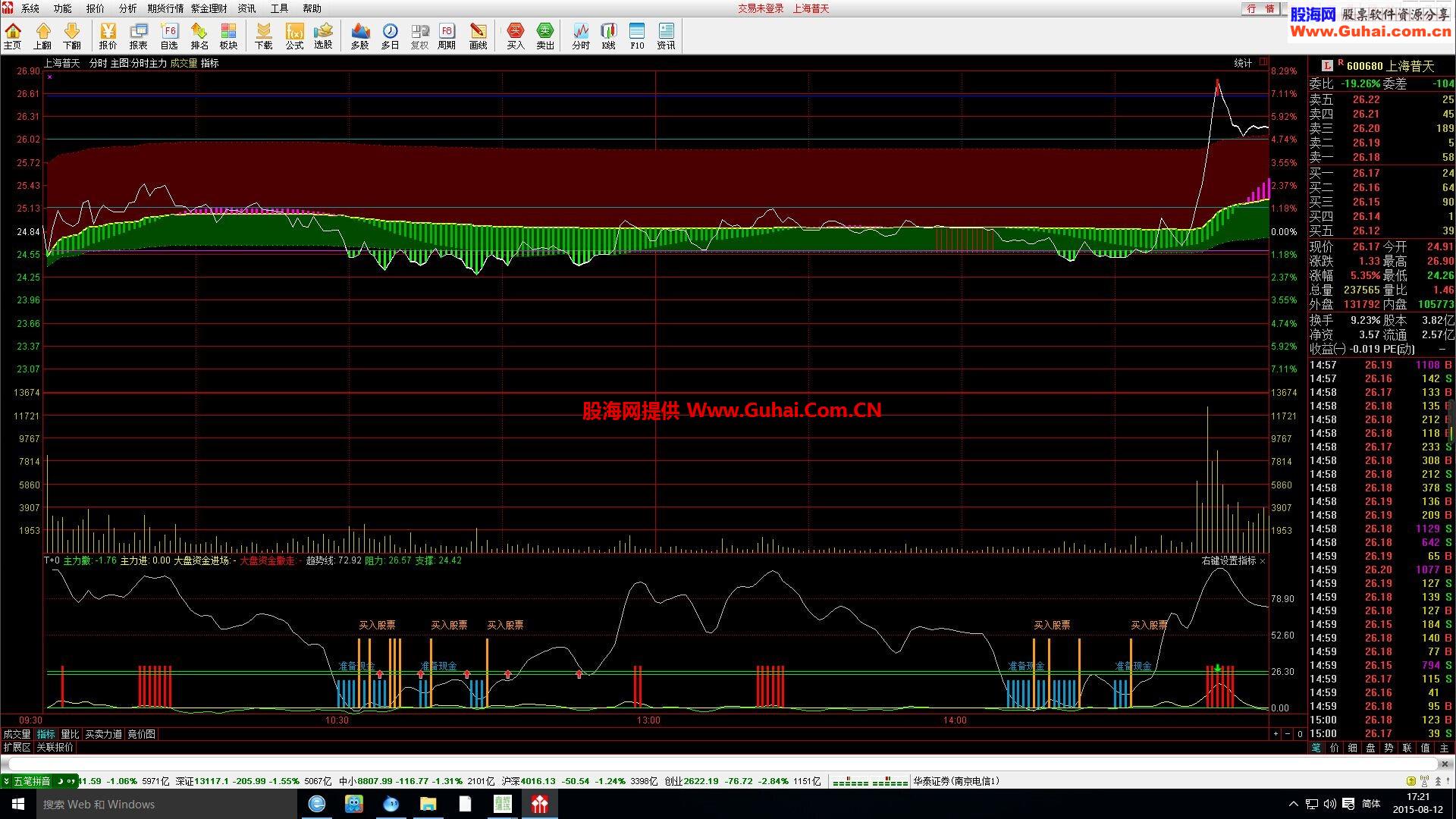1456x819 pixels.
Task: Click the 买入 buy toolbar icon
Action: tap(516, 36)
